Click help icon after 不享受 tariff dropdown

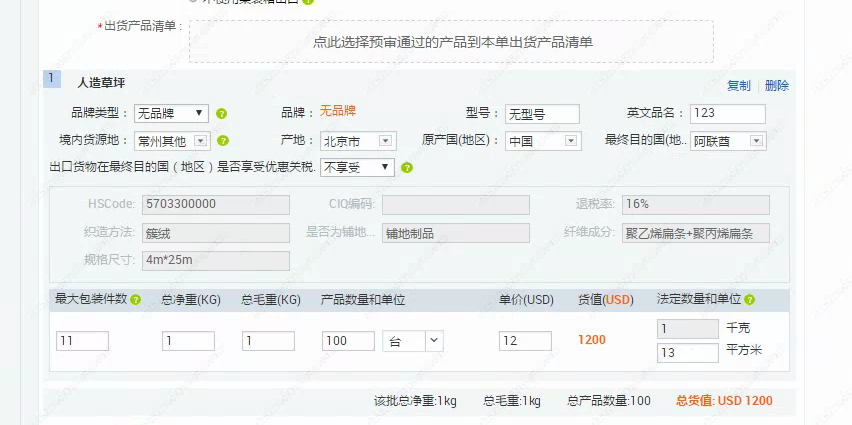coord(407,168)
